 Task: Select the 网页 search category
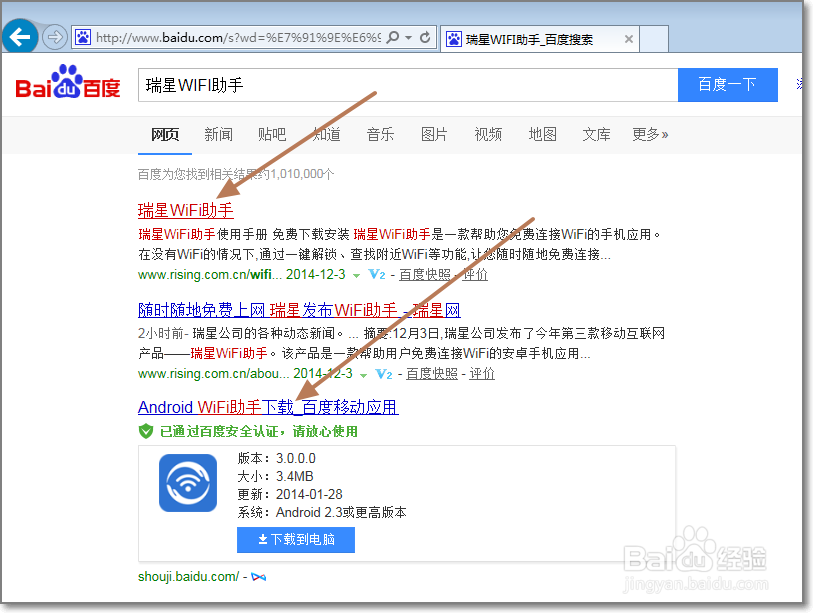coord(165,135)
